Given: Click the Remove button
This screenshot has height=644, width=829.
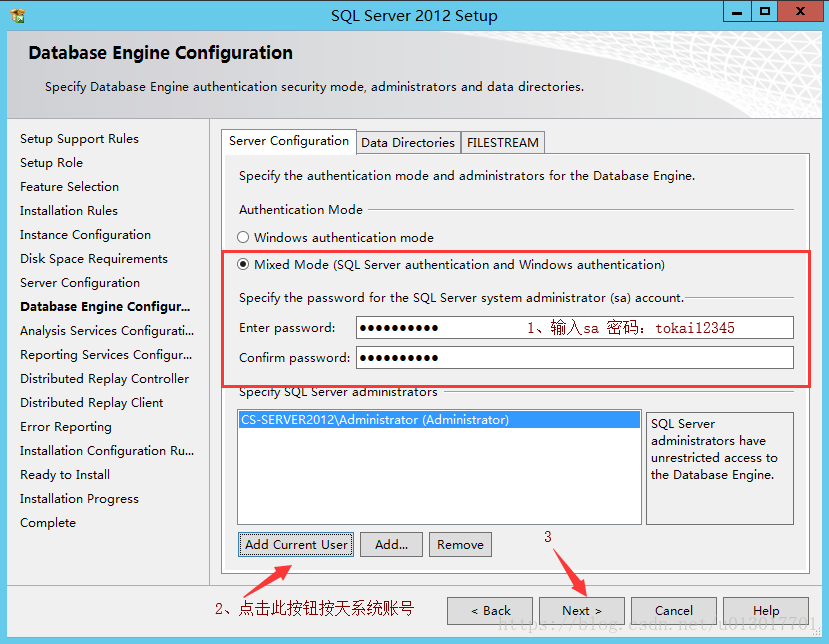Looking at the screenshot, I should point(460,545).
